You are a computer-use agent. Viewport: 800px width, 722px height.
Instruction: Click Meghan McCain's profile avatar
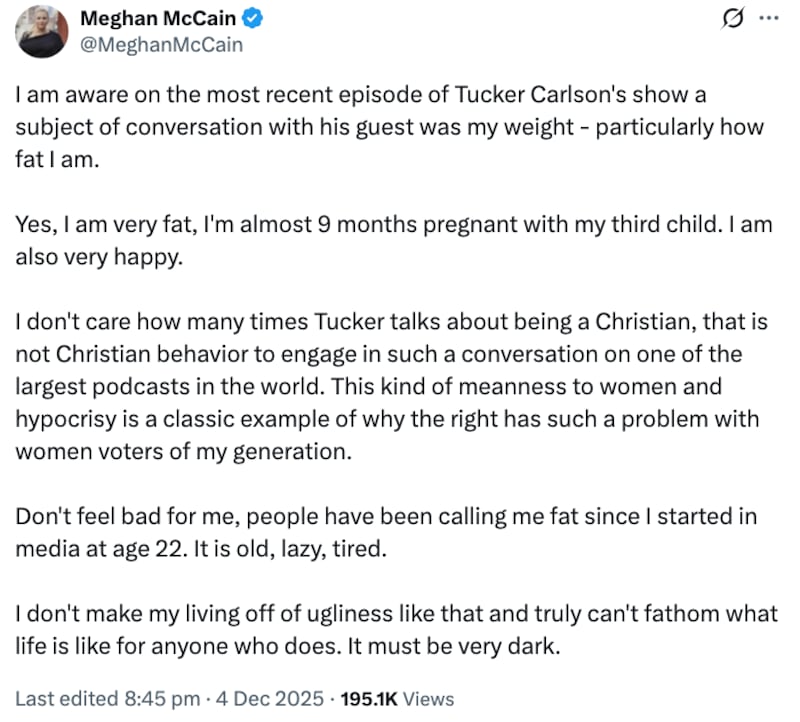tap(40, 31)
